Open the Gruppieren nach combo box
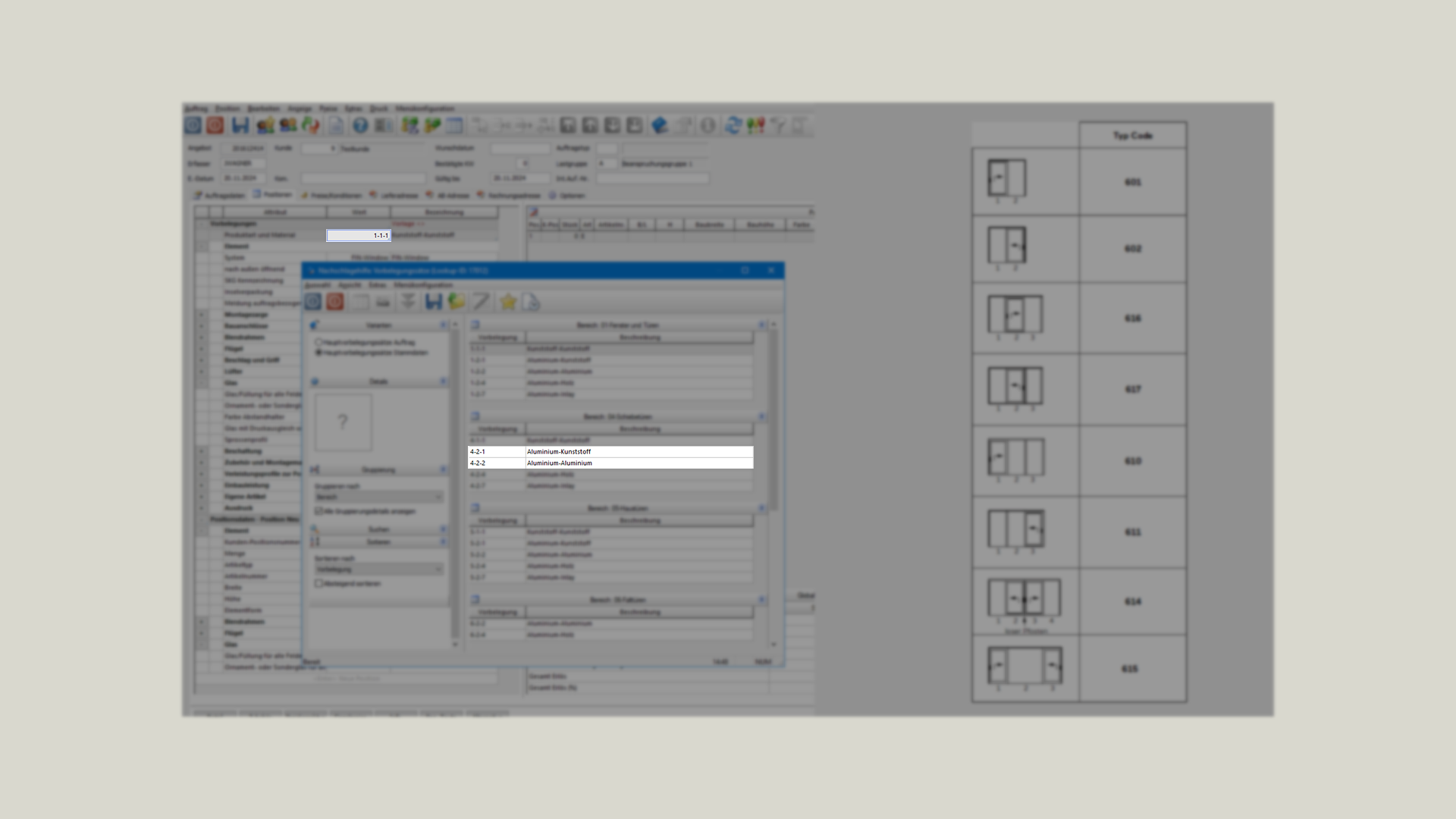Screen dimensions: 1456x819 [379, 497]
